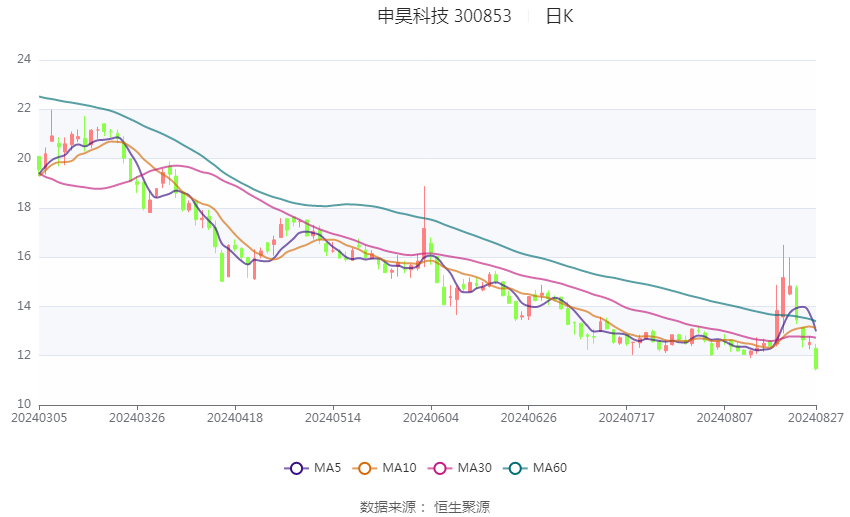Click the chart title 申昊科技 300853

click(x=445, y=16)
